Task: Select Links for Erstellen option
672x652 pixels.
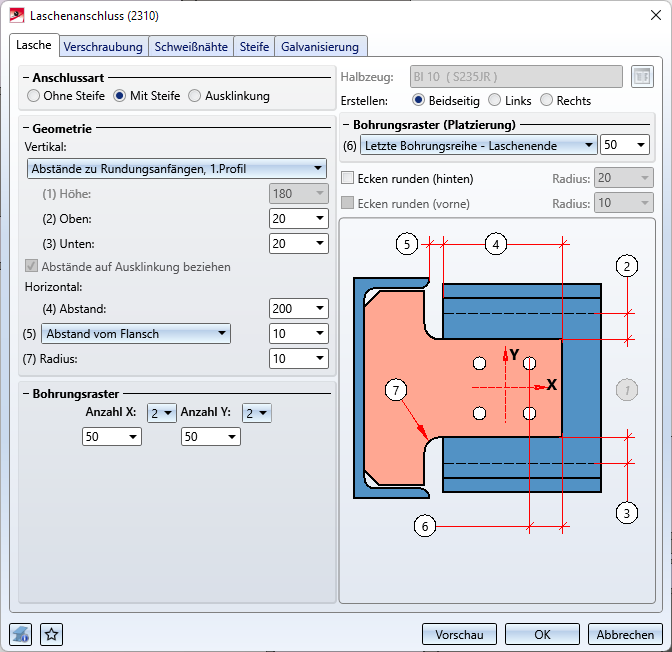Action: click(495, 100)
